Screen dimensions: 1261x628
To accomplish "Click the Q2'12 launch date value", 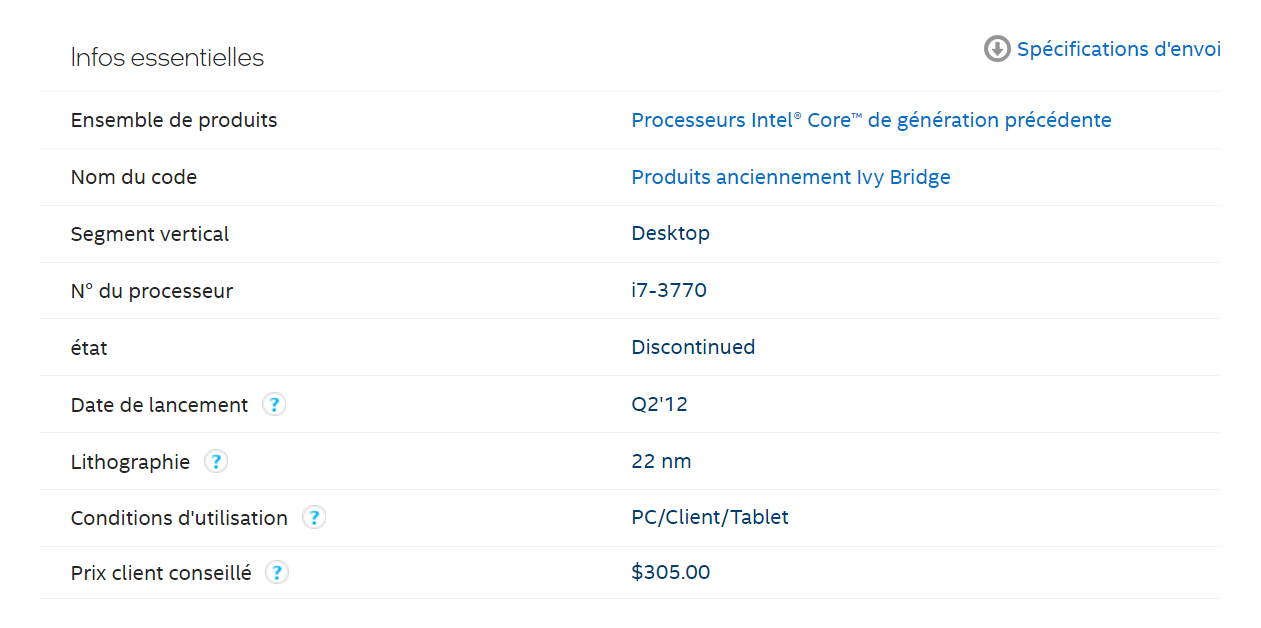I will pos(659,404).
